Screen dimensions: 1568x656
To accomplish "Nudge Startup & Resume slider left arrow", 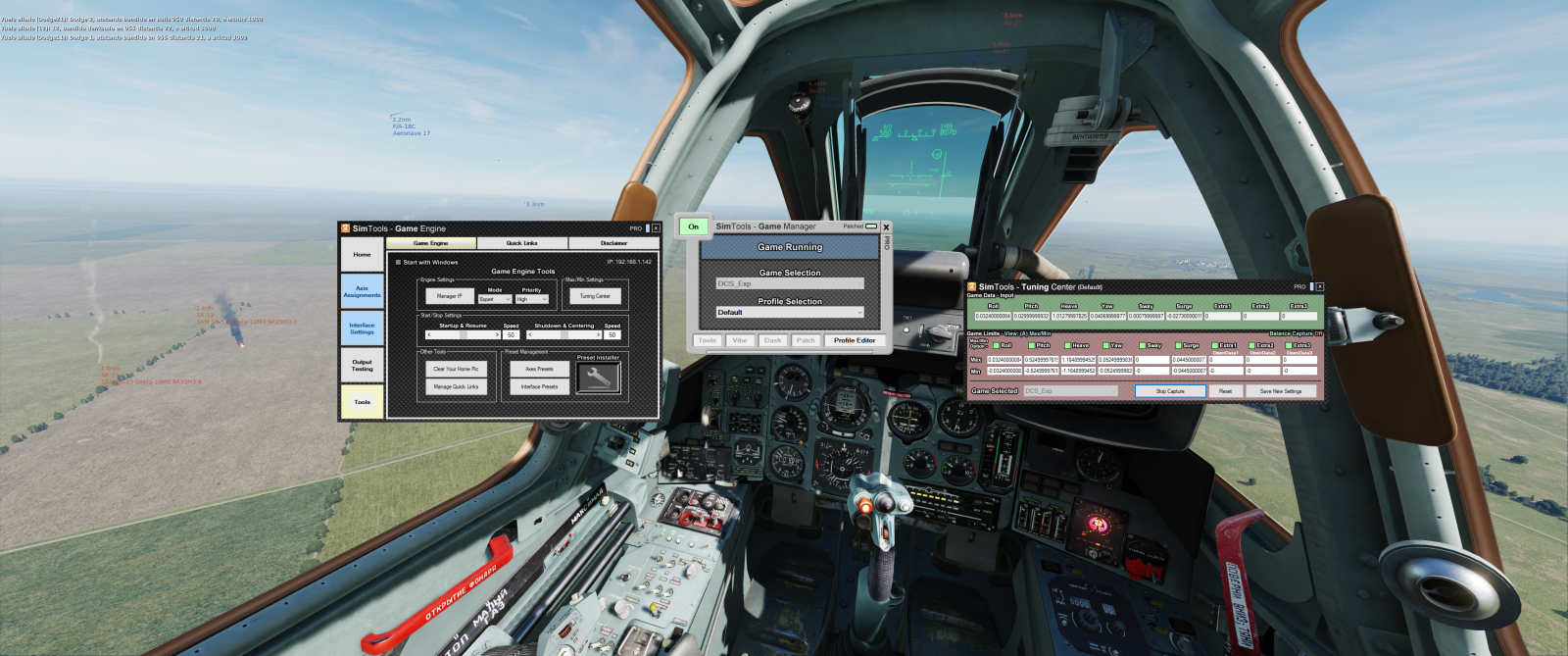I will pyautogui.click(x=428, y=335).
